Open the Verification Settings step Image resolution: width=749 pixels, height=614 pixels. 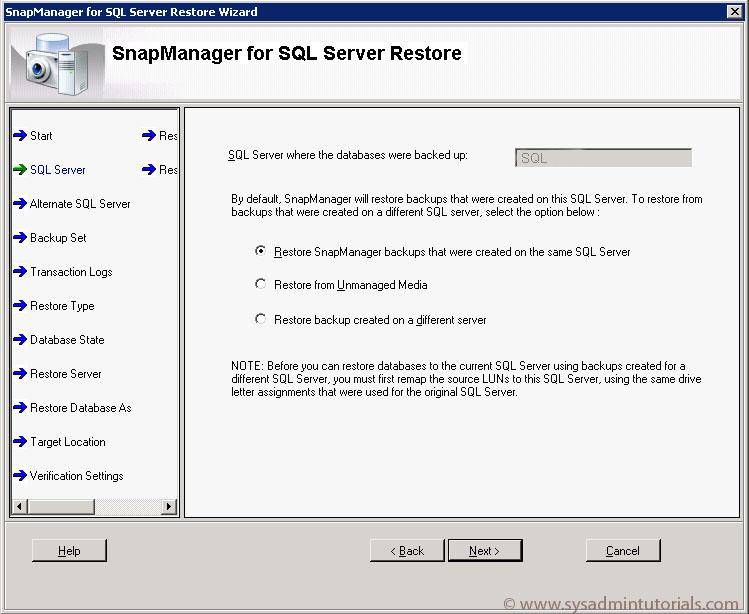pos(76,476)
